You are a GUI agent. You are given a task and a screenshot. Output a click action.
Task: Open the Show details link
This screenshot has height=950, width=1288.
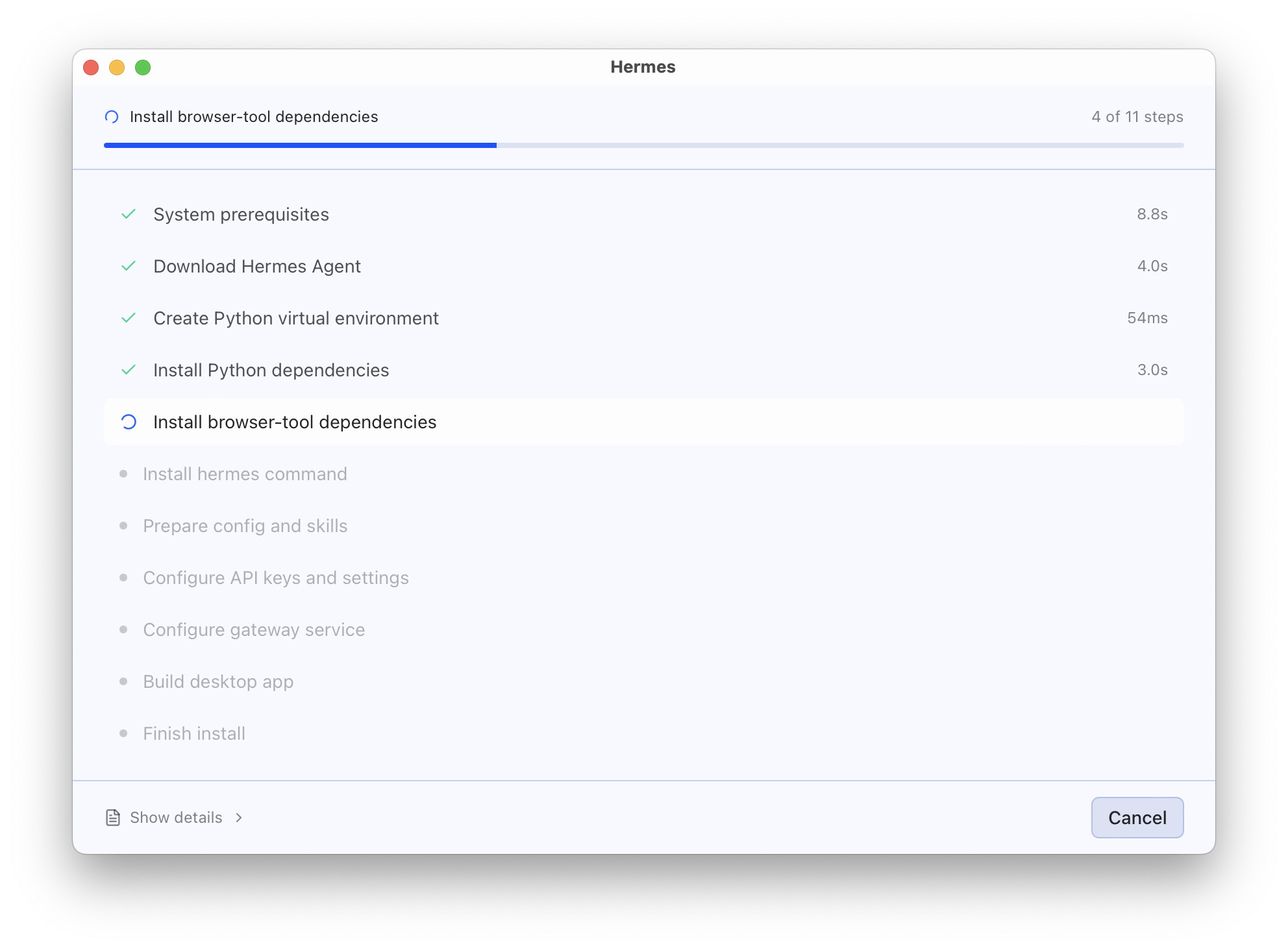pos(176,818)
